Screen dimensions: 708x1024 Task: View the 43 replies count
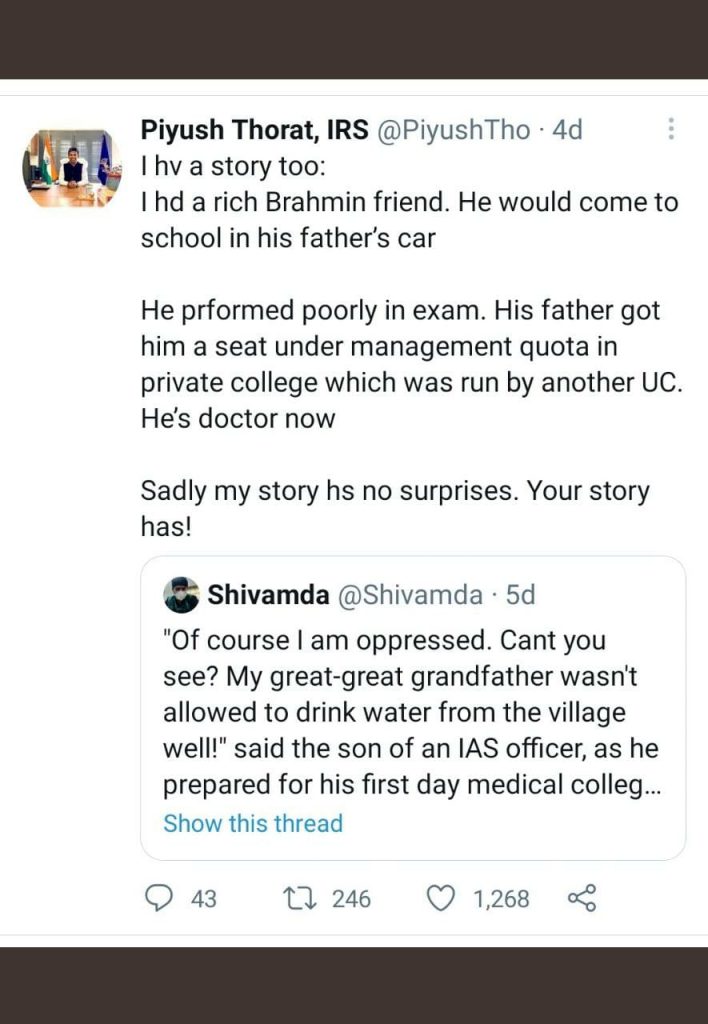(x=203, y=899)
